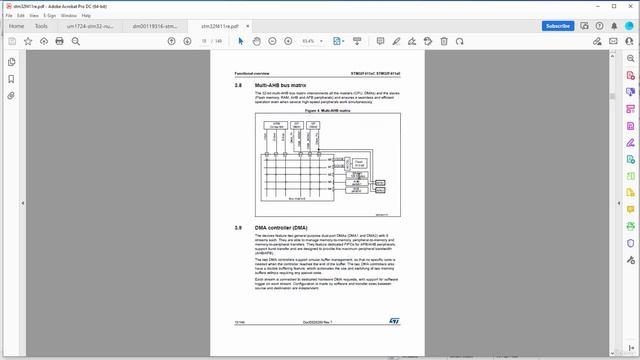640x360 pixels.
Task: Select the highlight pen tool
Action: pyautogui.click(x=396, y=41)
